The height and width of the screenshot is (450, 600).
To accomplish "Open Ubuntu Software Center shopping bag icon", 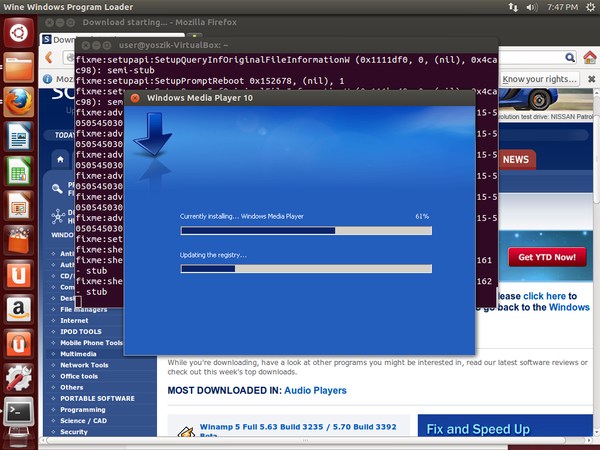I will pyautogui.click(x=18, y=240).
